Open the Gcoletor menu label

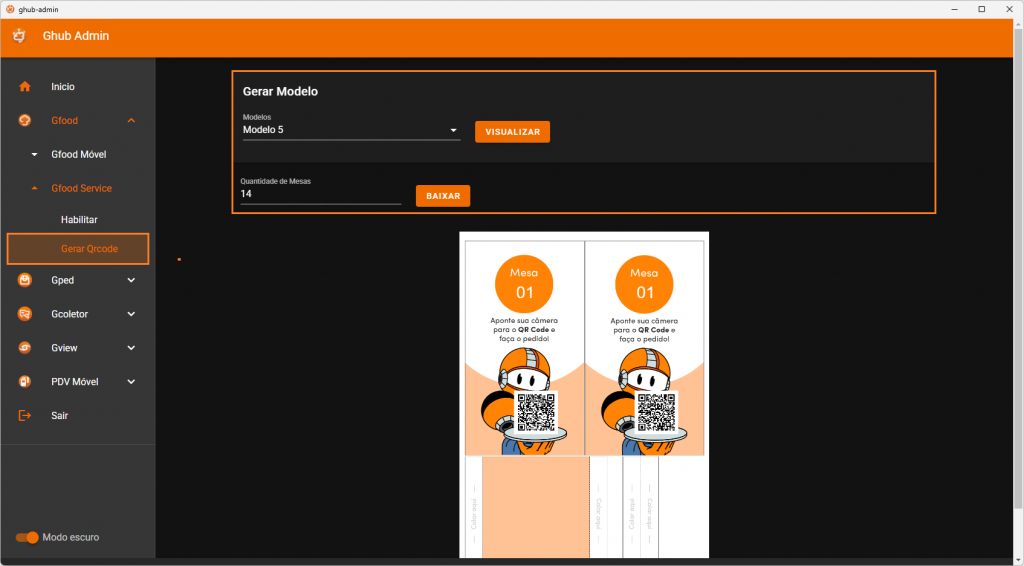tap(70, 314)
